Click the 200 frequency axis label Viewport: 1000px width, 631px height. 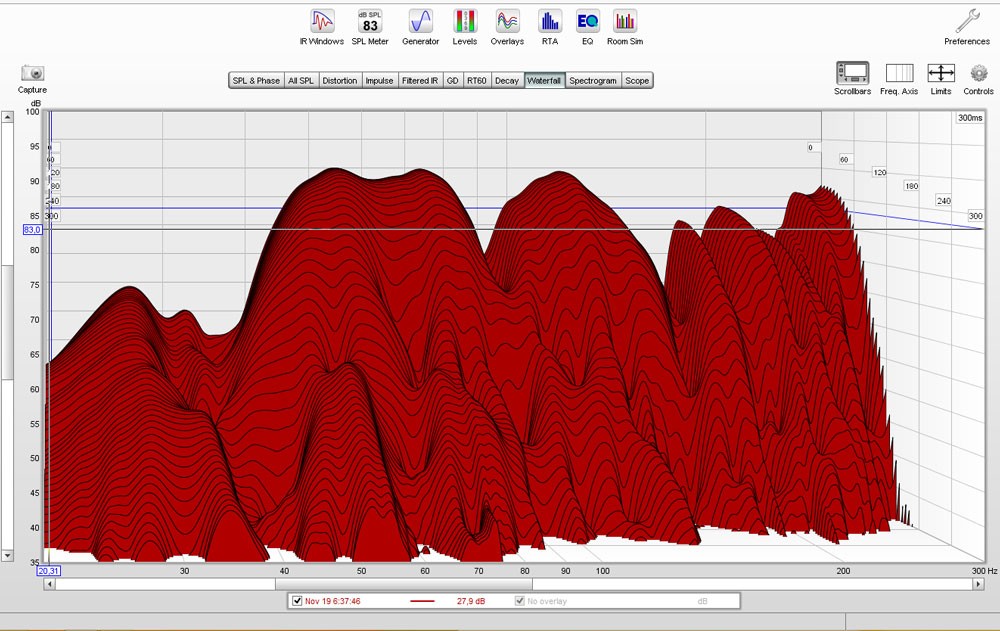tap(843, 571)
